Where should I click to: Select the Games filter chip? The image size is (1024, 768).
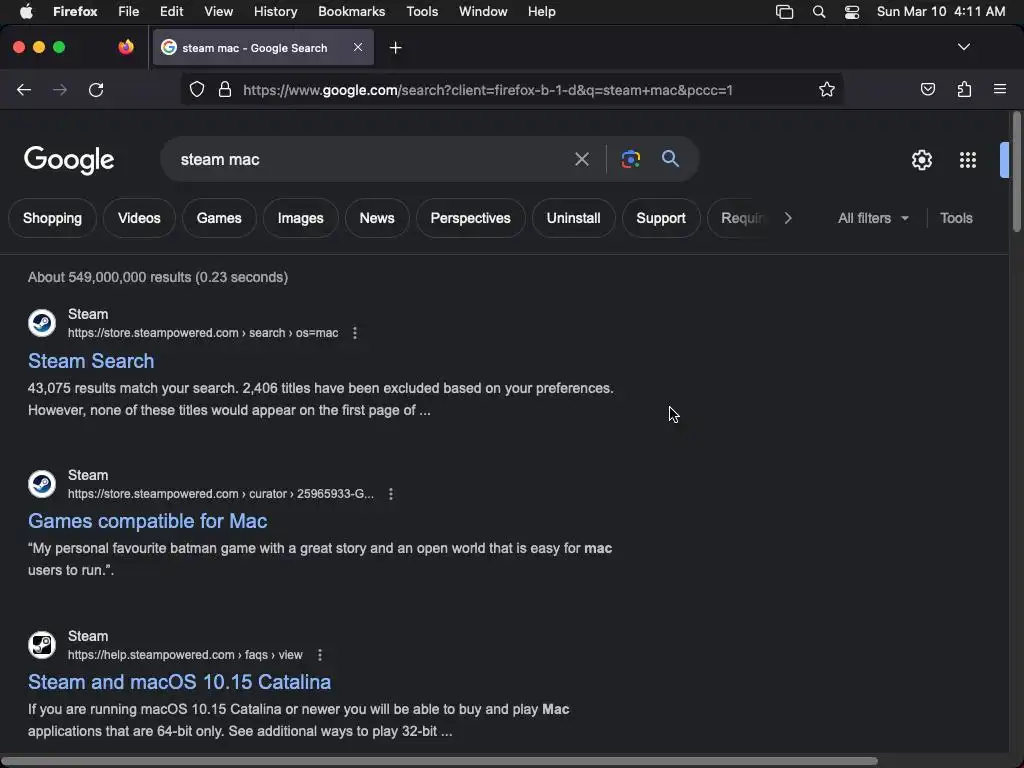[219, 218]
